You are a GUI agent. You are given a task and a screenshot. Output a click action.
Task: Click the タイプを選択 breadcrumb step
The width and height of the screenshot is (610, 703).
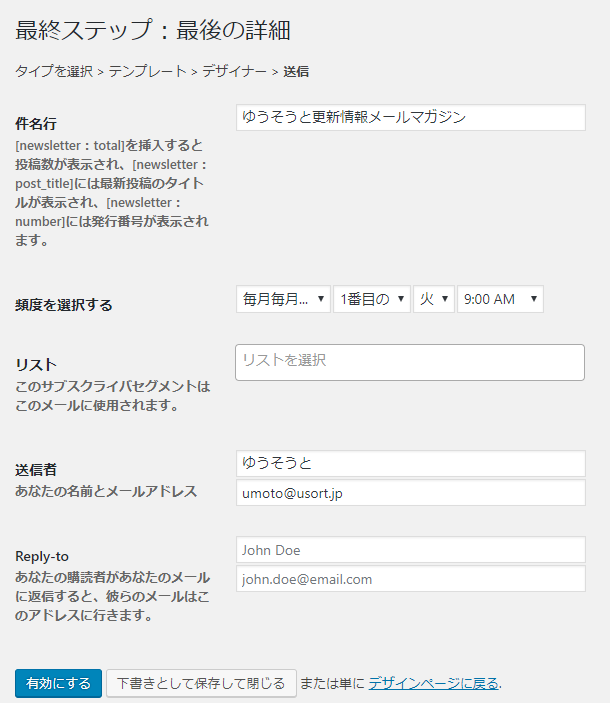point(54,71)
